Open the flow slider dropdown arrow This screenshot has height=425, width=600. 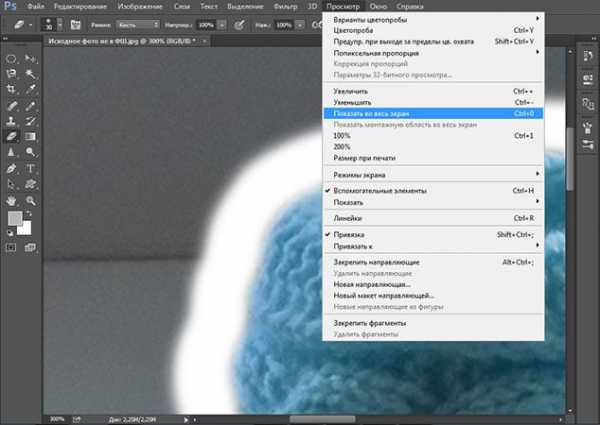pos(300,25)
